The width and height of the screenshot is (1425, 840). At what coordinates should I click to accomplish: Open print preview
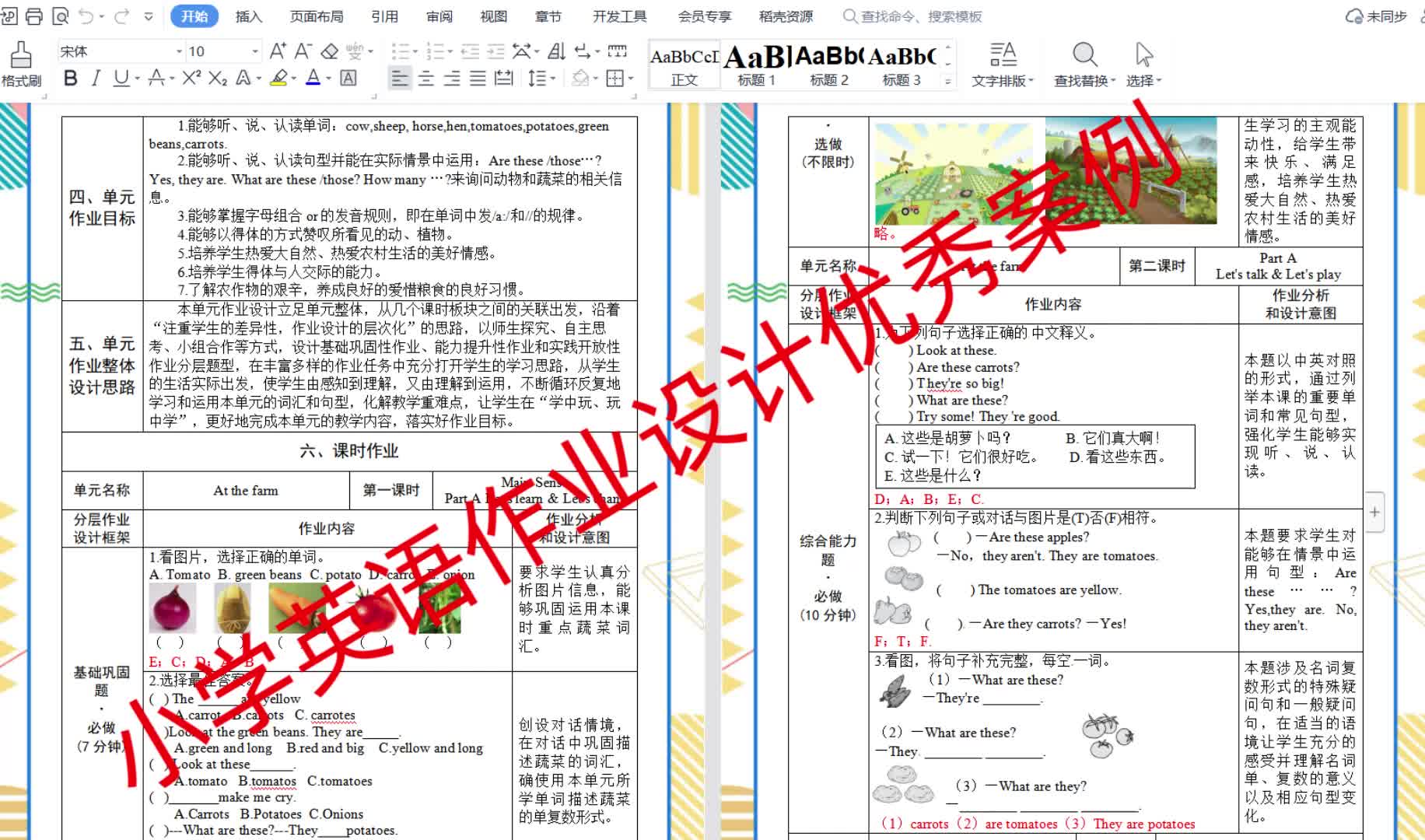(61, 15)
